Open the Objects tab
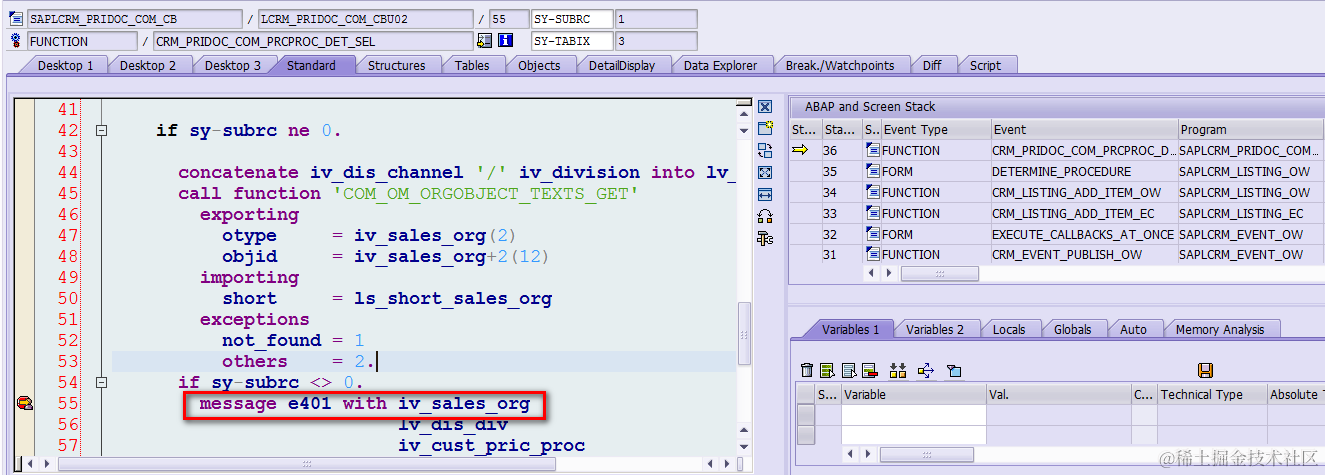Screen dimensions: 1325x475 tap(539, 65)
